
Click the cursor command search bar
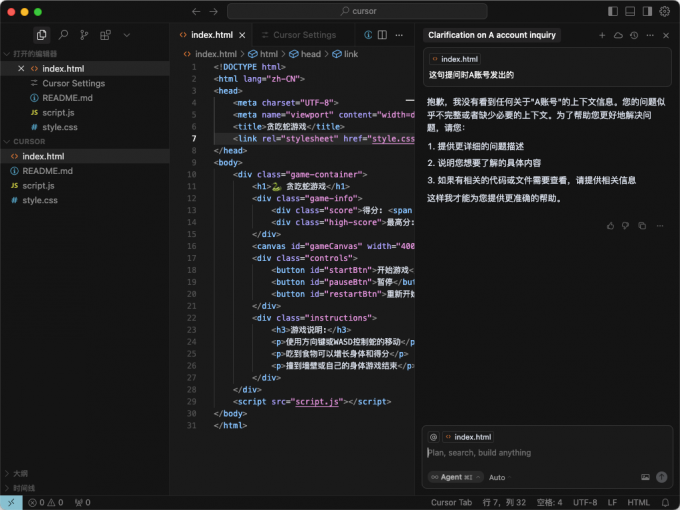pos(357,11)
